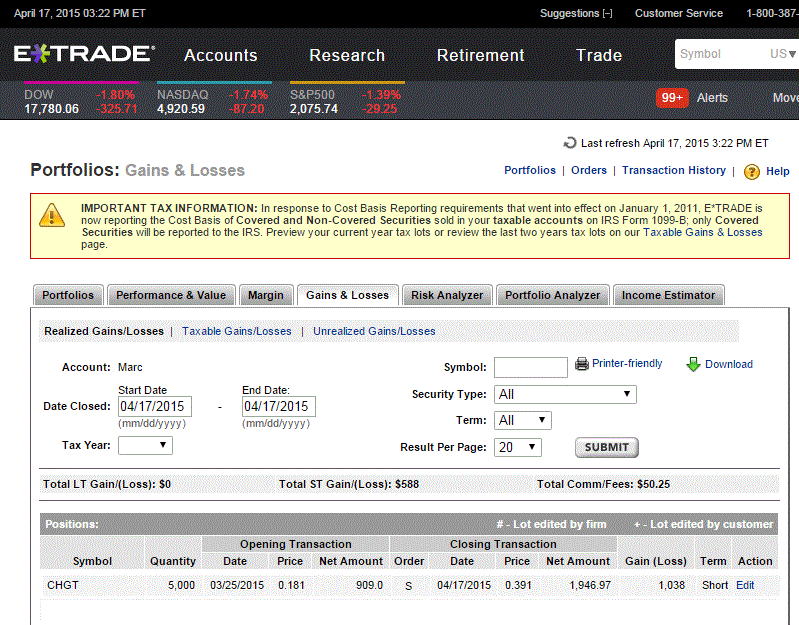Switch to the Portfolios tab
The width and height of the screenshot is (799, 625).
click(x=68, y=295)
